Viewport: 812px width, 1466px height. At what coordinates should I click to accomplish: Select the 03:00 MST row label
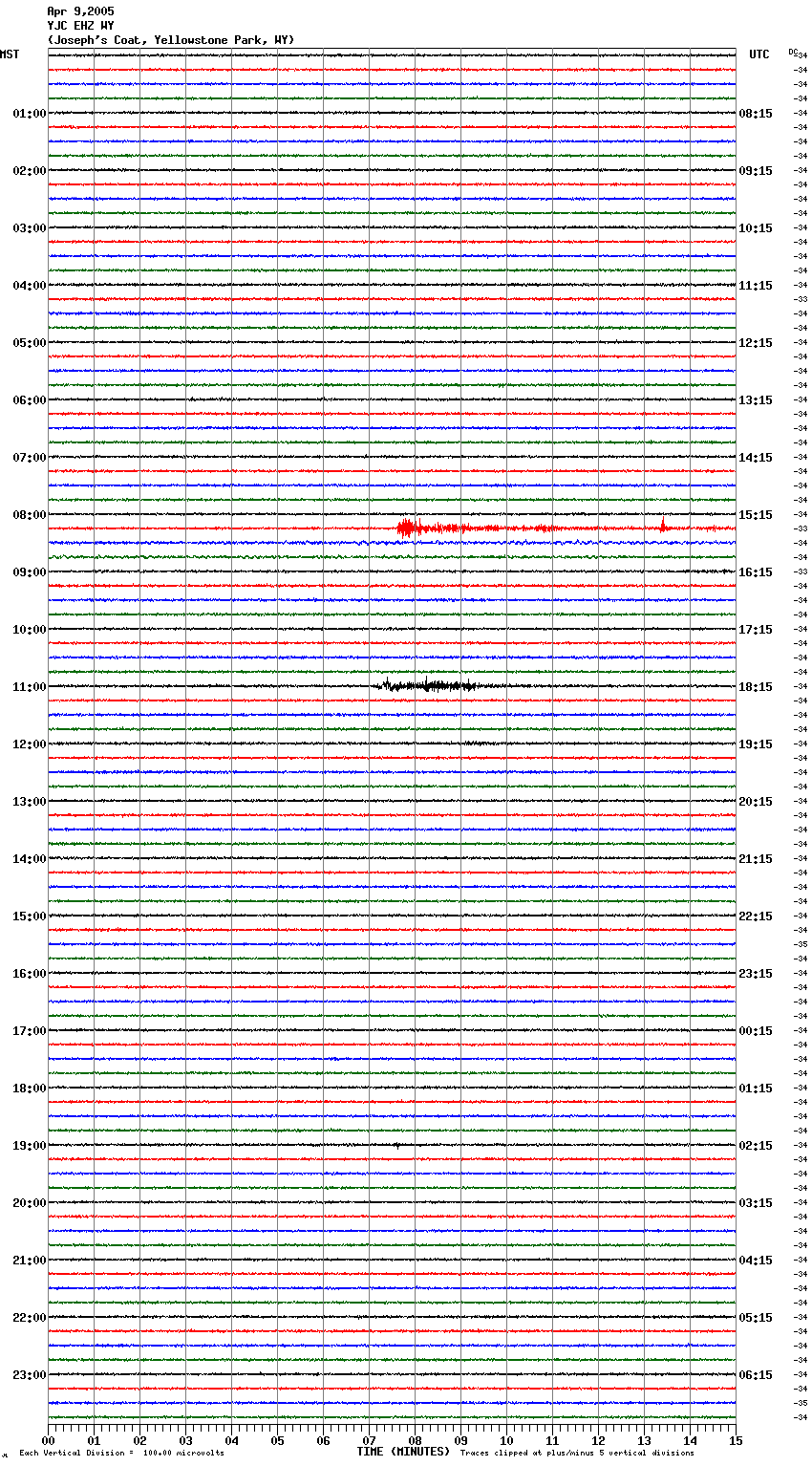30,228
